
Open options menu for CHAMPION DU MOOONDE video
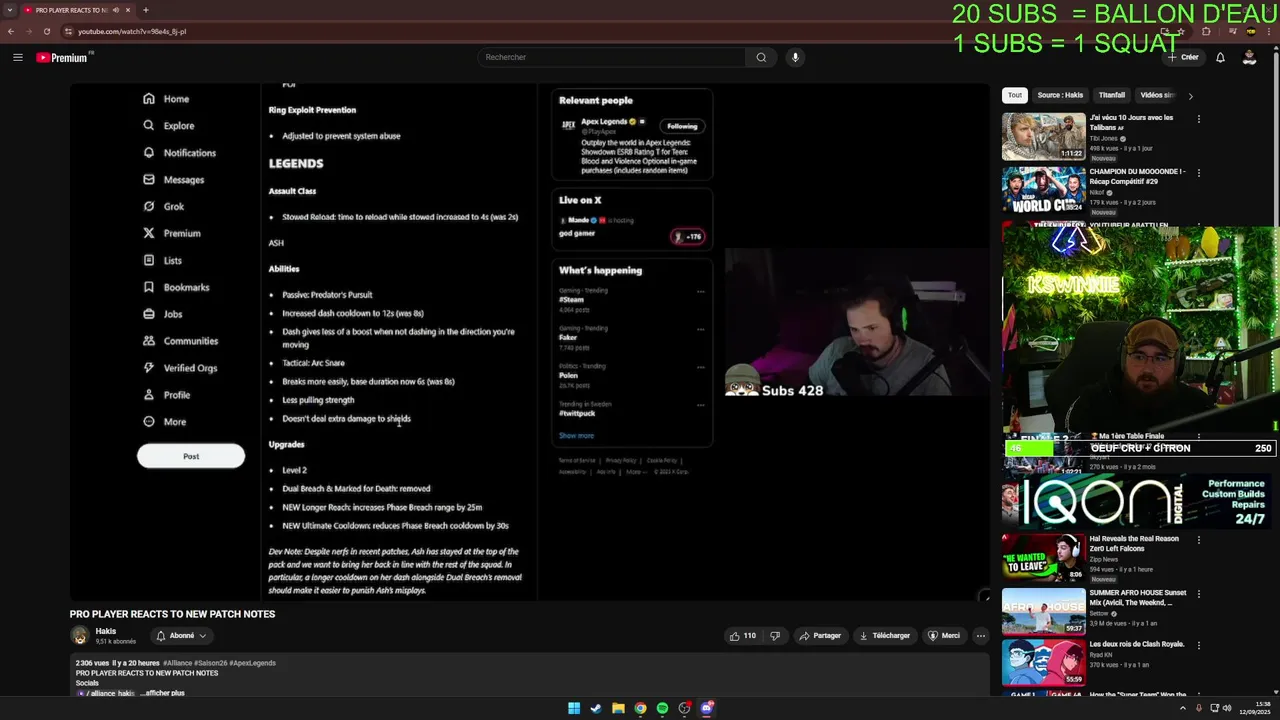1199,173
